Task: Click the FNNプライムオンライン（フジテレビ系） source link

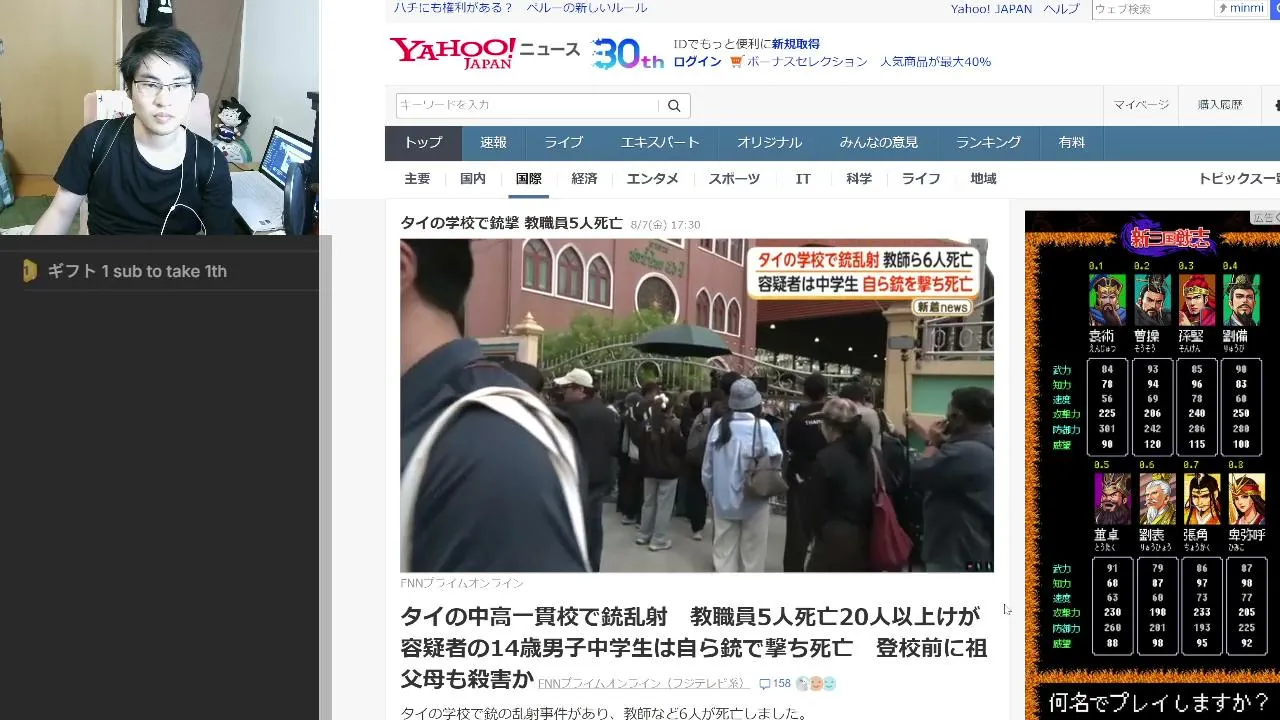Action: [x=644, y=684]
